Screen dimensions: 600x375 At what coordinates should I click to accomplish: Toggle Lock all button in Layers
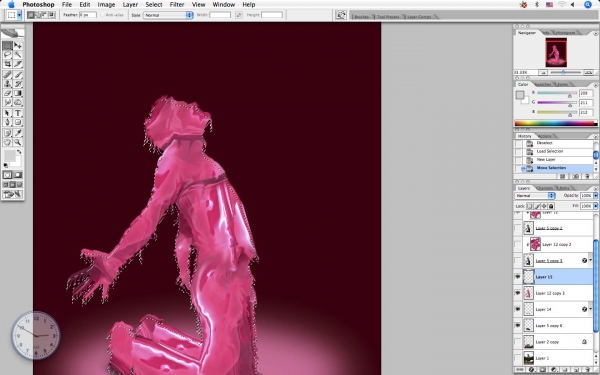(x=551, y=206)
